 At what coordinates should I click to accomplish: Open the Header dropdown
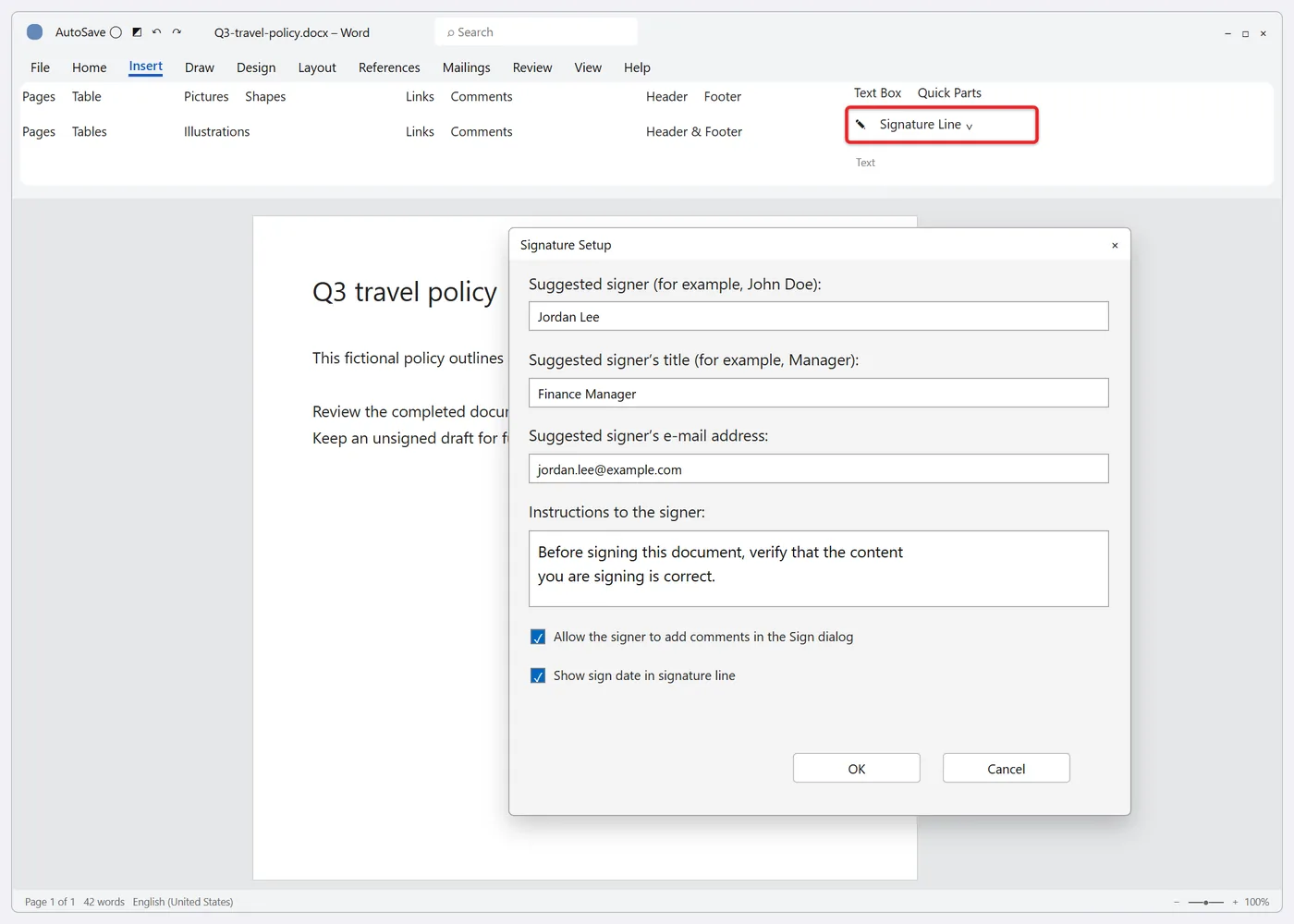point(666,96)
